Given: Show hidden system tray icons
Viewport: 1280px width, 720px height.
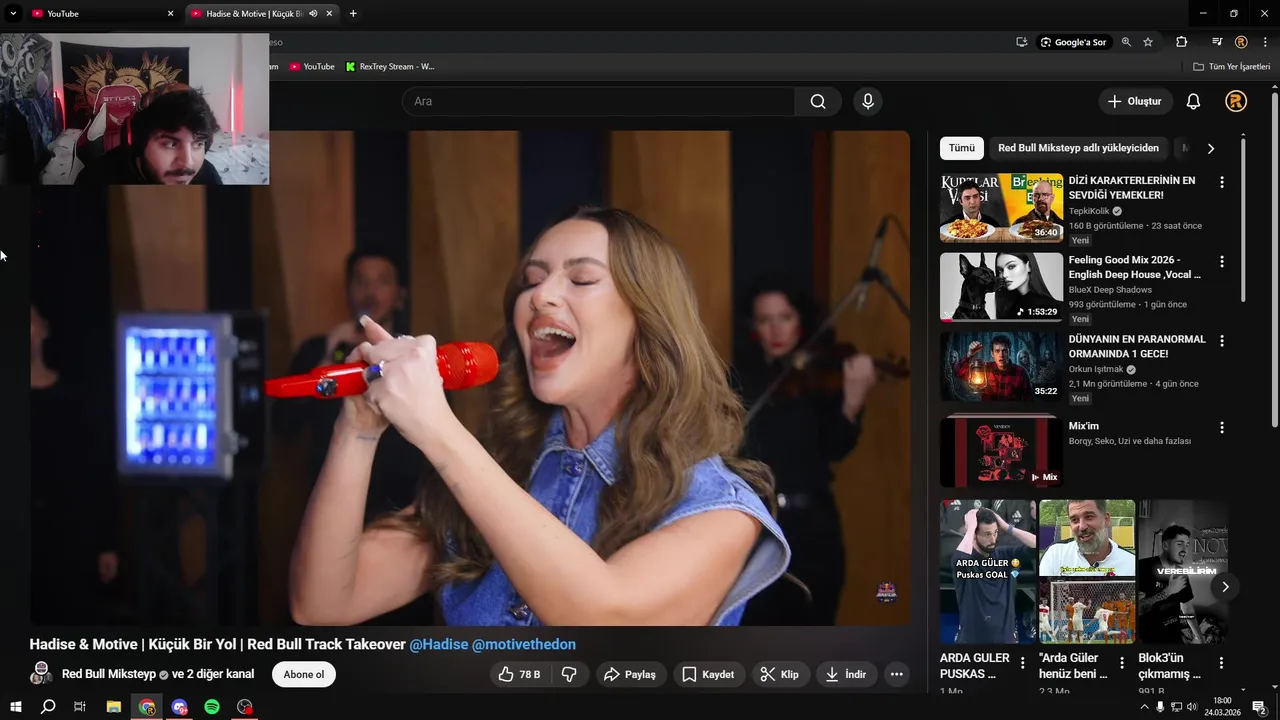Looking at the screenshot, I should [1144, 707].
